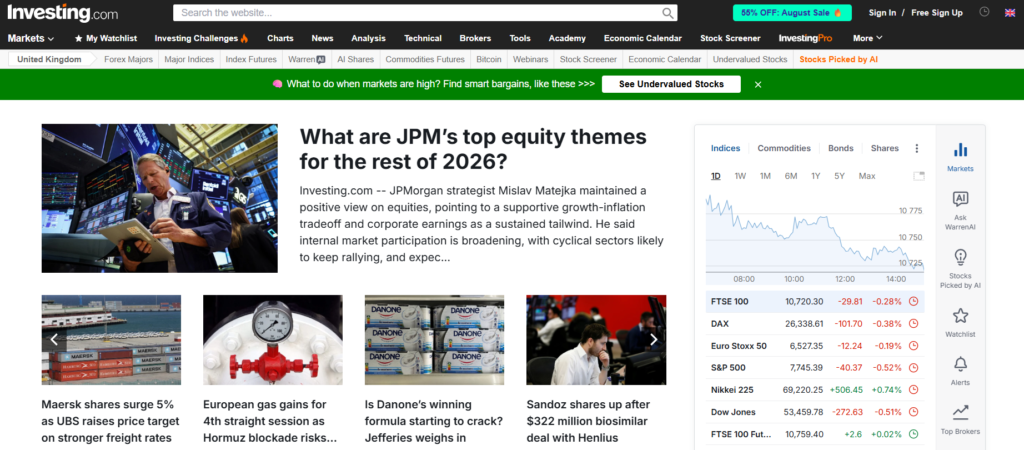The image size is (1024, 450).
Task: Click the Investing.com logo
Action: click(x=63, y=12)
